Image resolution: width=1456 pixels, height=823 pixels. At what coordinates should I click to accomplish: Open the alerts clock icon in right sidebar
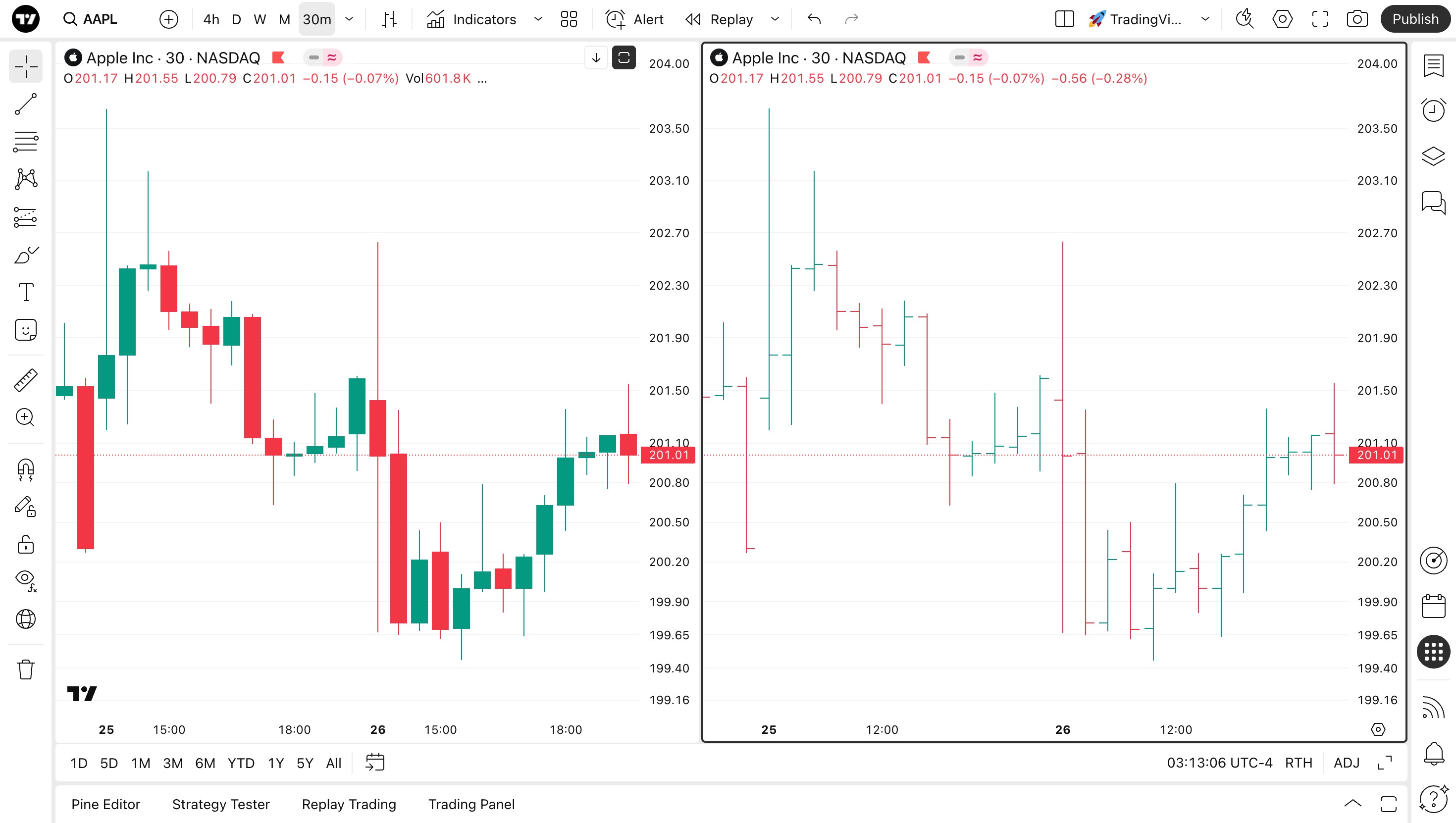1433,109
